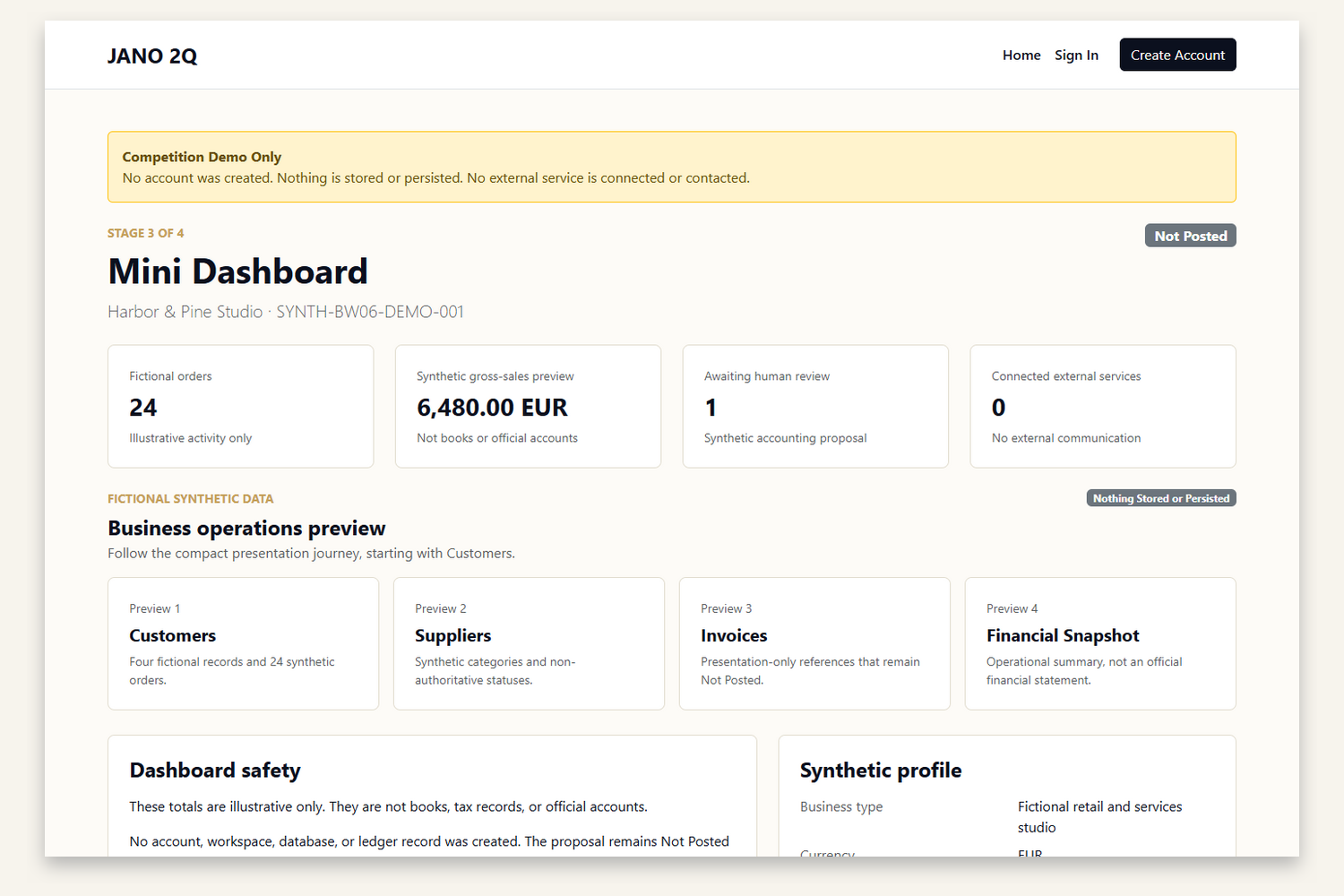This screenshot has width=1344, height=896.
Task: Click the Create Account button
Action: [x=1177, y=55]
